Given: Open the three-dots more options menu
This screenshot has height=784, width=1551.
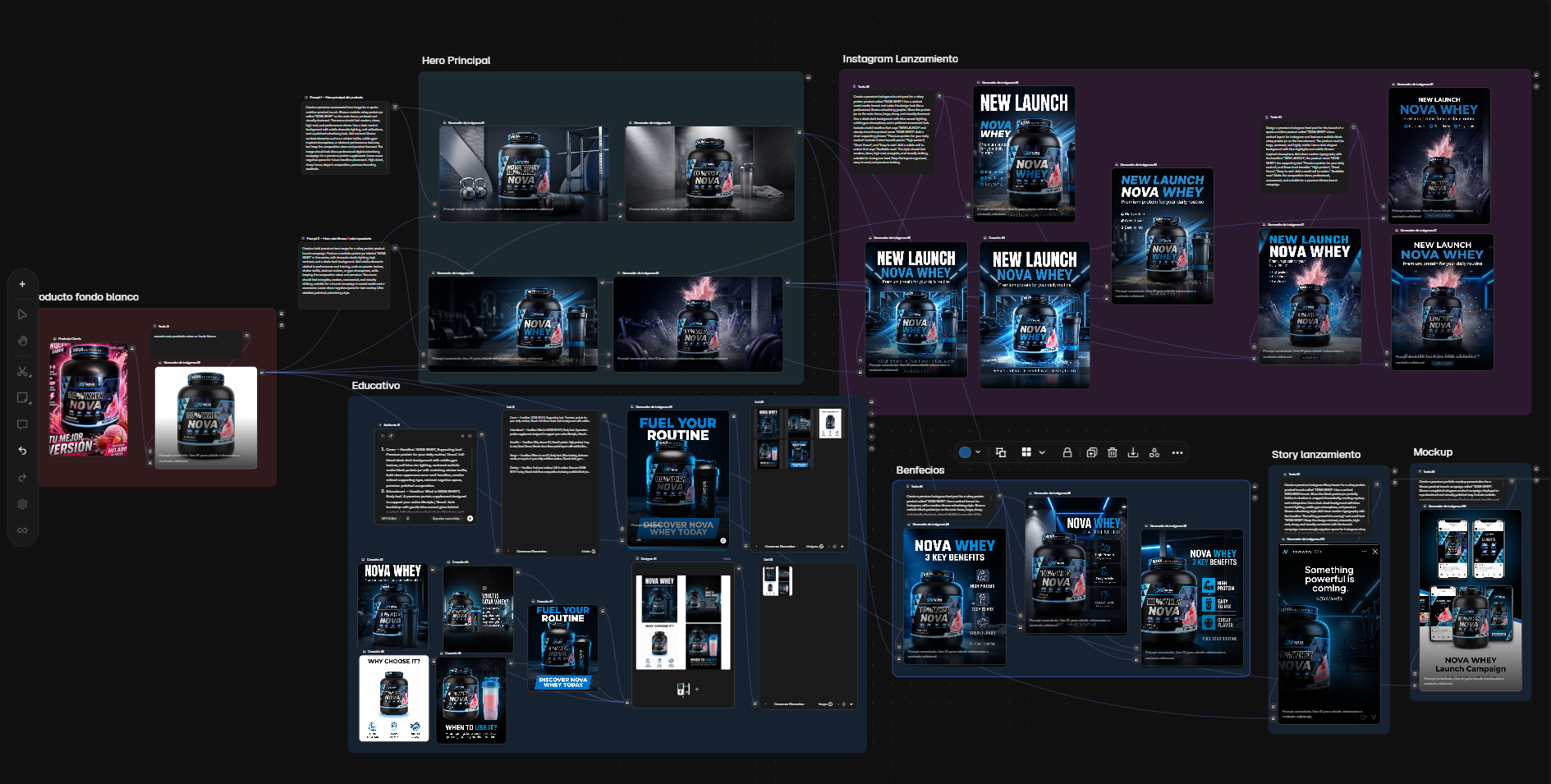Looking at the screenshot, I should 1177,452.
